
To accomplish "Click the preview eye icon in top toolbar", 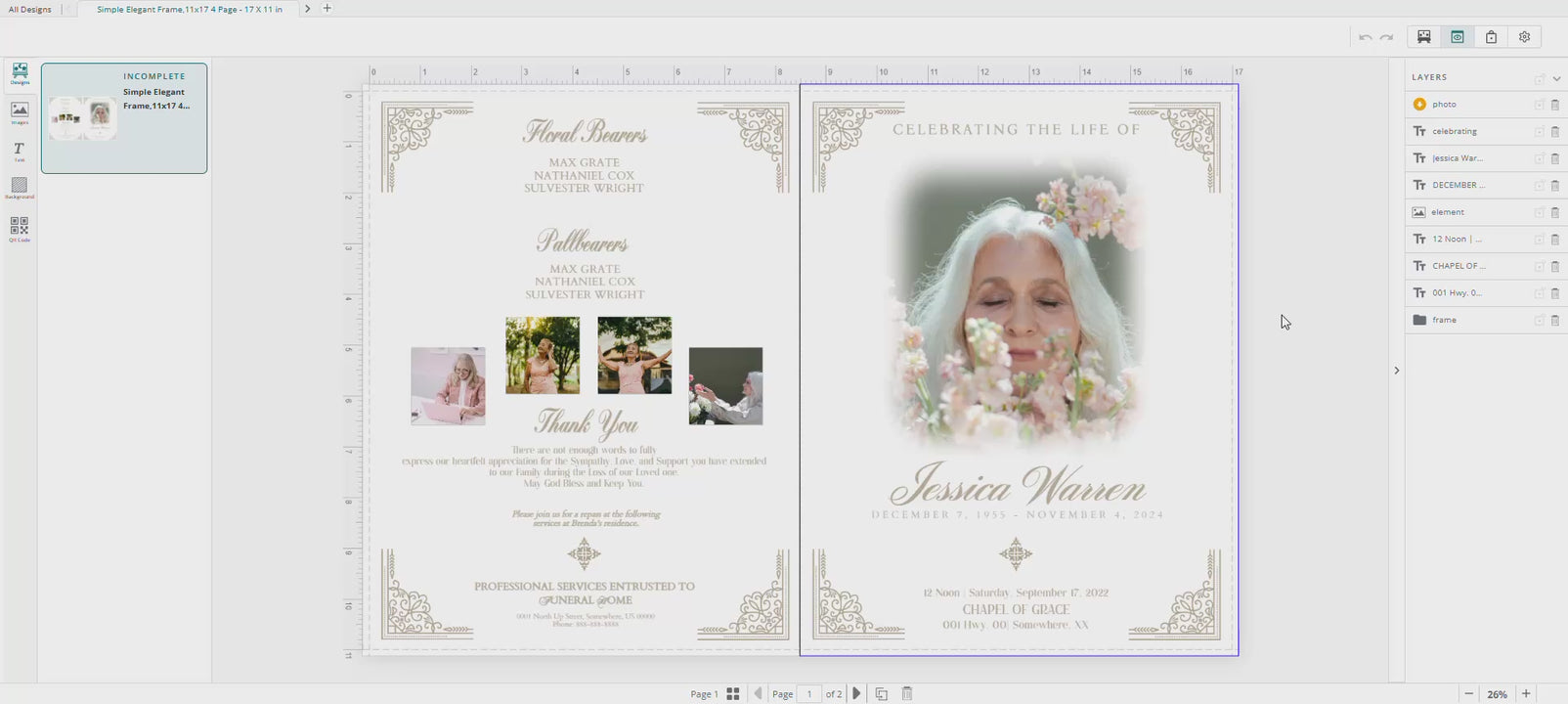I will click(x=1458, y=37).
